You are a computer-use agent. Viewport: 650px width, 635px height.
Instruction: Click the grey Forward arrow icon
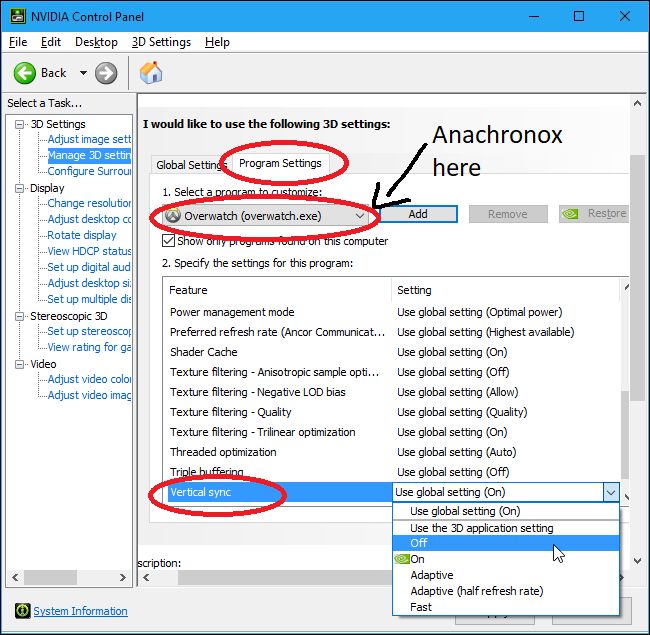[x=106, y=73]
